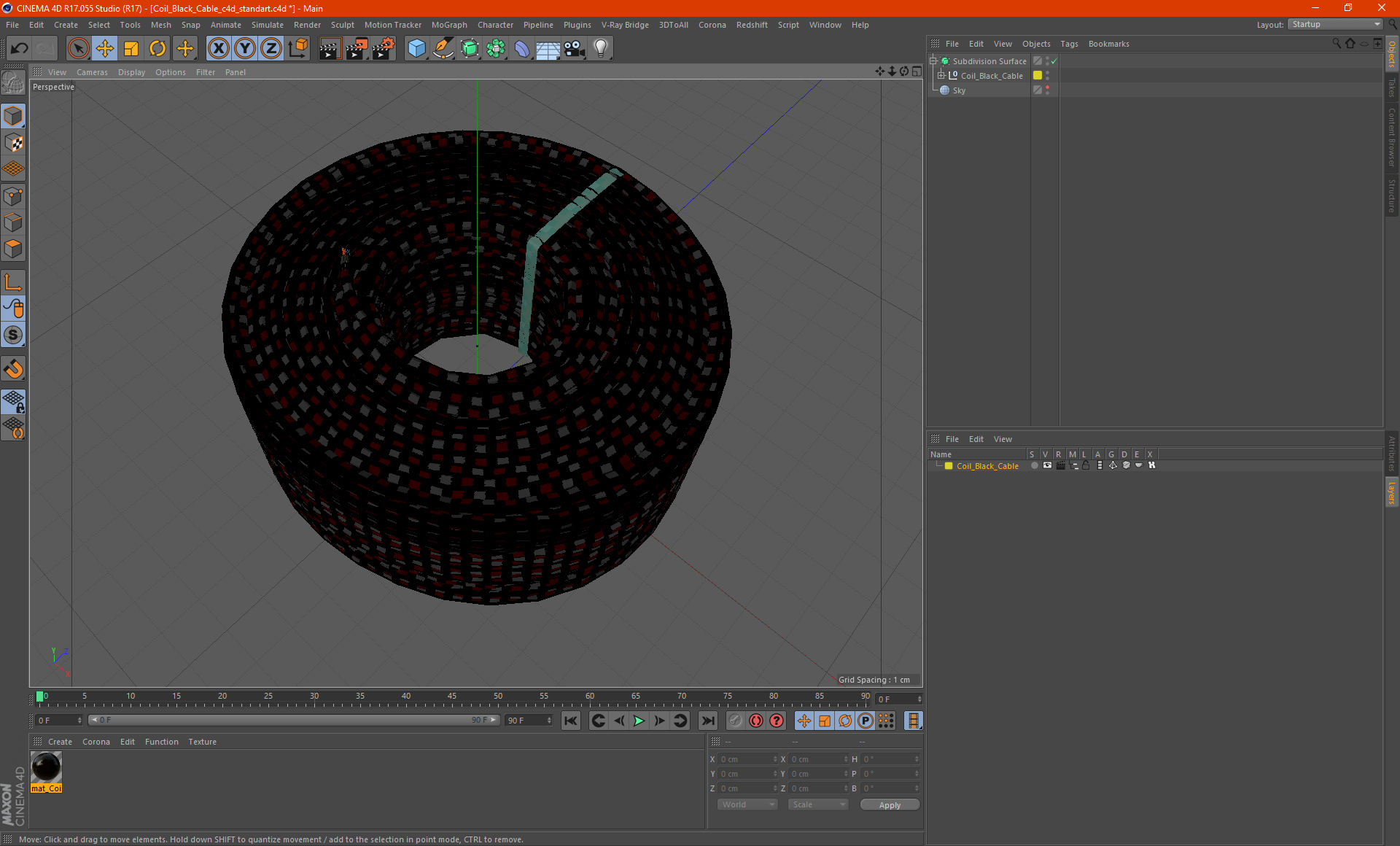
Task: Click Make Editable icon in left toolbar
Action: (13, 83)
